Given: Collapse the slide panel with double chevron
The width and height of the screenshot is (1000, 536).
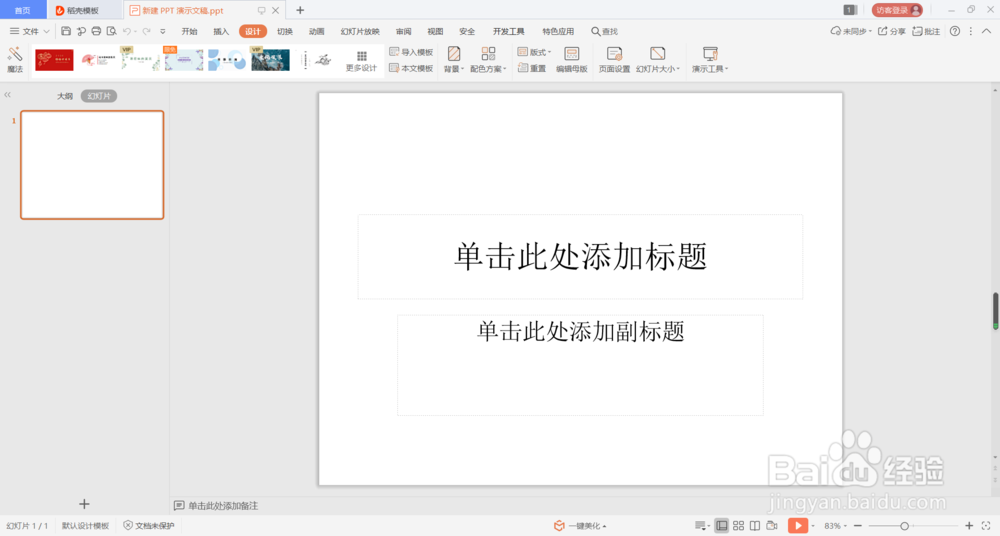Looking at the screenshot, I should 8,94.
